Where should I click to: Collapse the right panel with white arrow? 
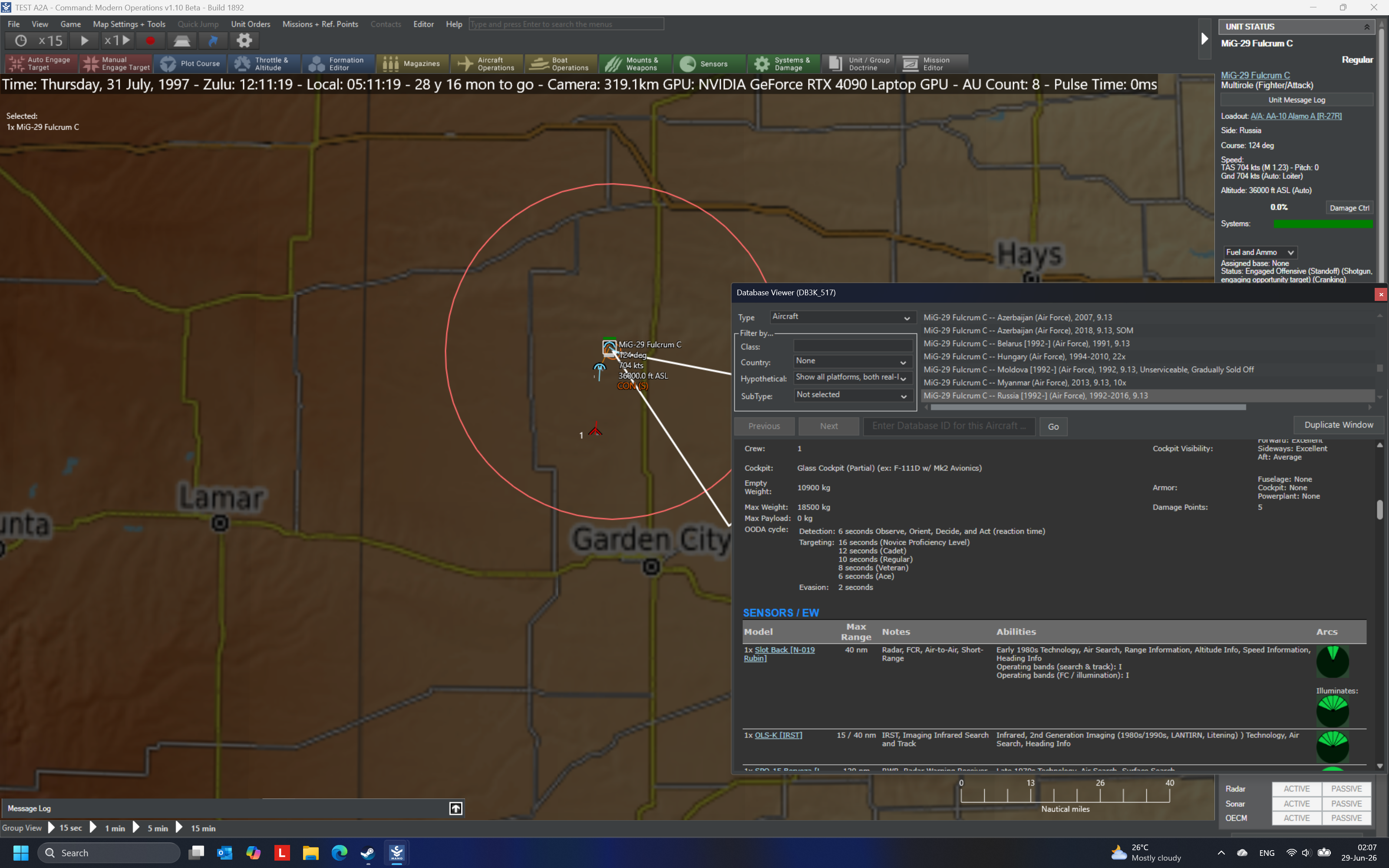(1205, 39)
